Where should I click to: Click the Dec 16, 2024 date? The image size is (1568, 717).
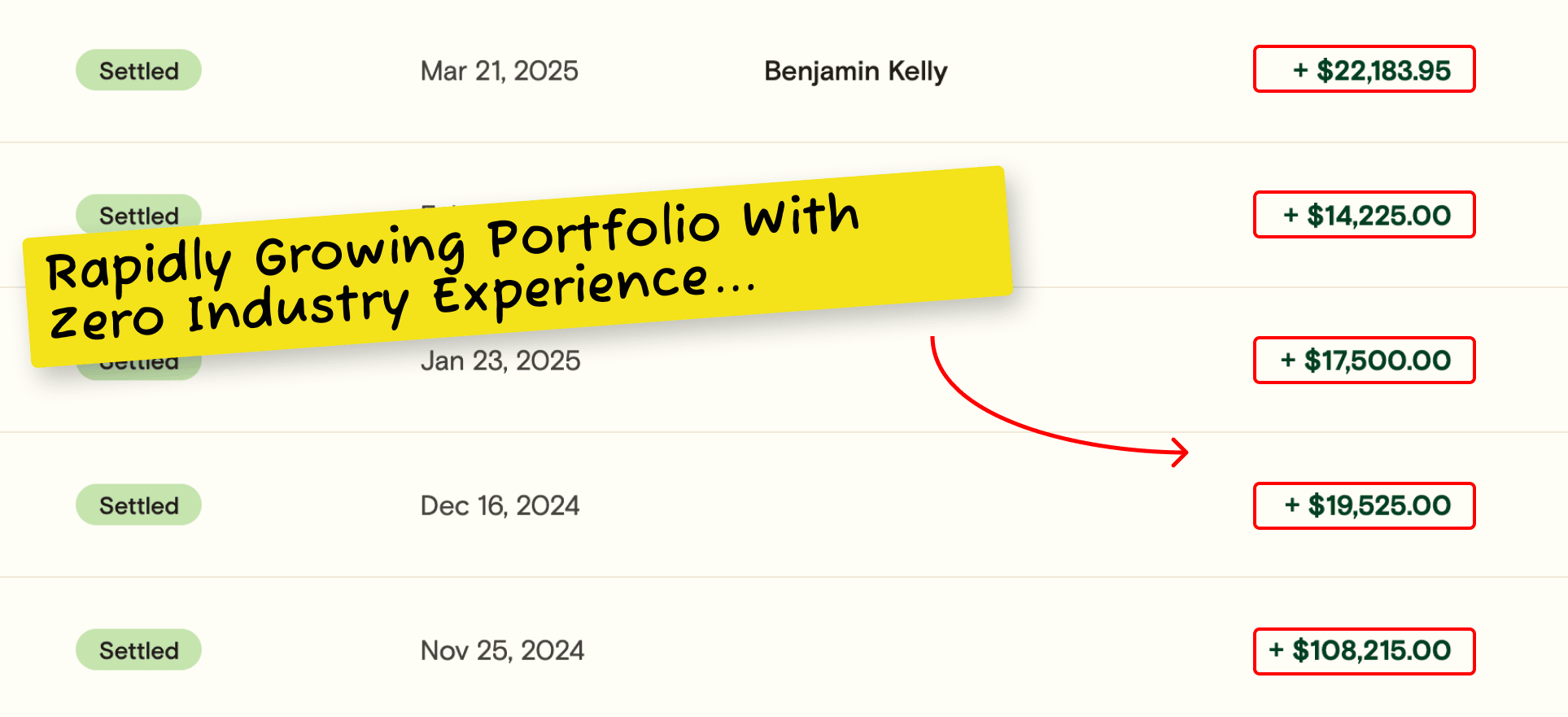point(500,505)
